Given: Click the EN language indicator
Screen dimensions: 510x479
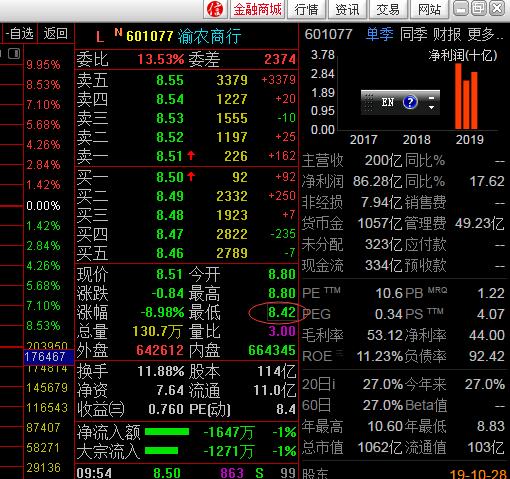Looking at the screenshot, I should (x=388, y=102).
